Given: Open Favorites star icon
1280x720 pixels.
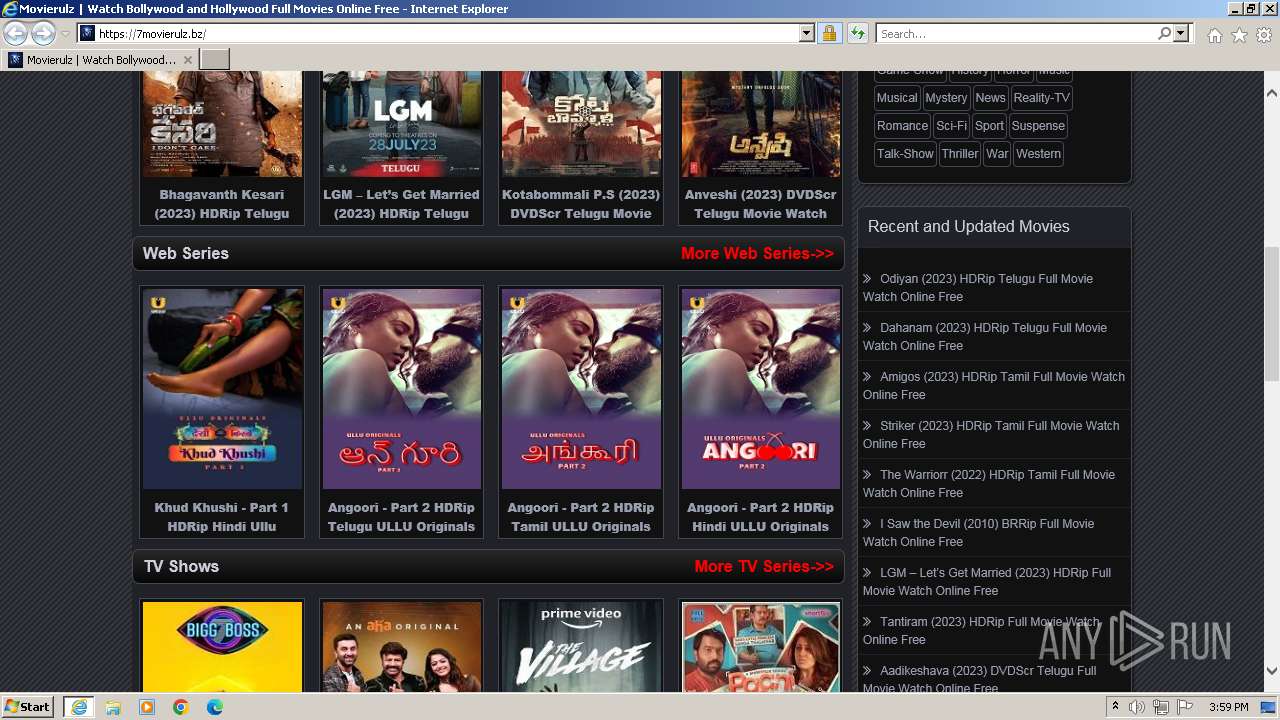Looking at the screenshot, I should (1239, 35).
